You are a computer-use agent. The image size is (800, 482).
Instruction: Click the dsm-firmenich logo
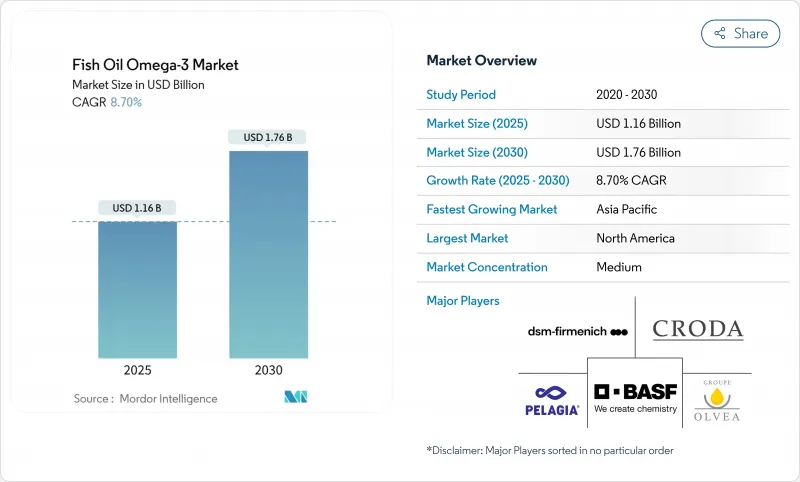(577, 331)
